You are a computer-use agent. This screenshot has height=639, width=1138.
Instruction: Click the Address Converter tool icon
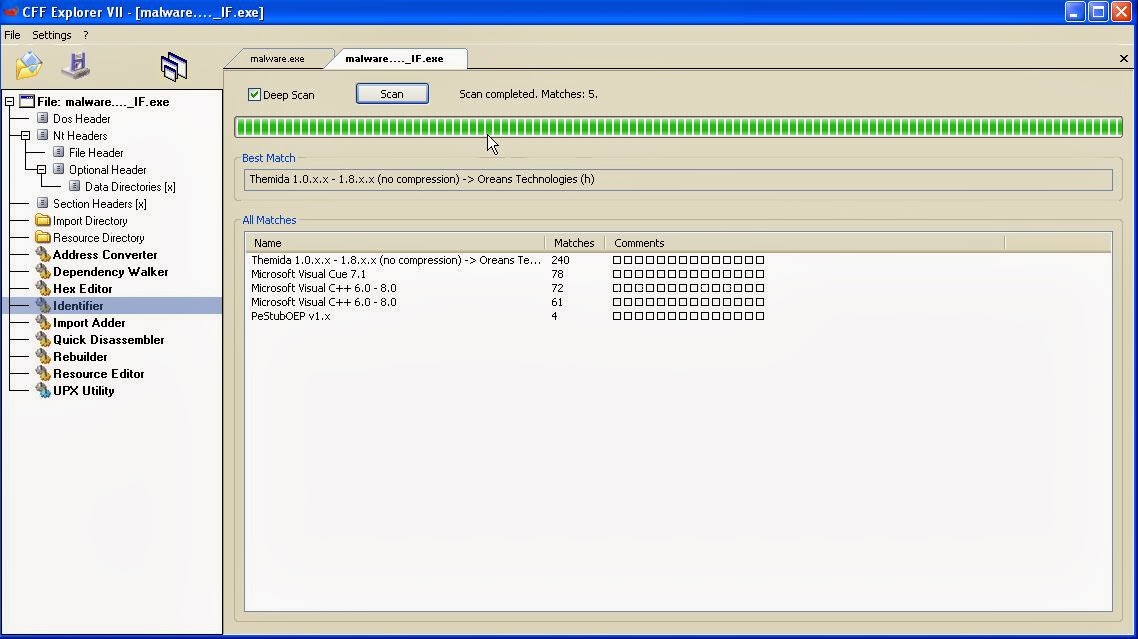(43, 254)
